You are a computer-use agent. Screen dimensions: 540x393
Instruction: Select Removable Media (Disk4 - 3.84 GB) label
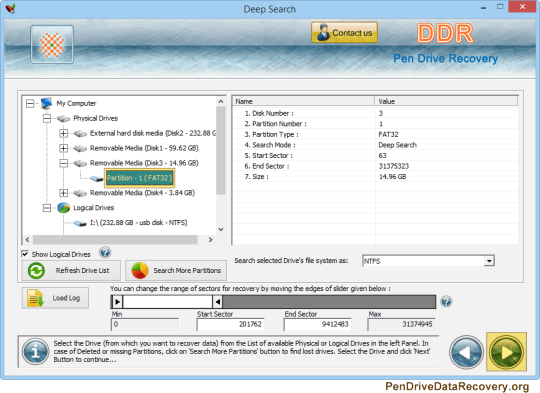coord(142,193)
